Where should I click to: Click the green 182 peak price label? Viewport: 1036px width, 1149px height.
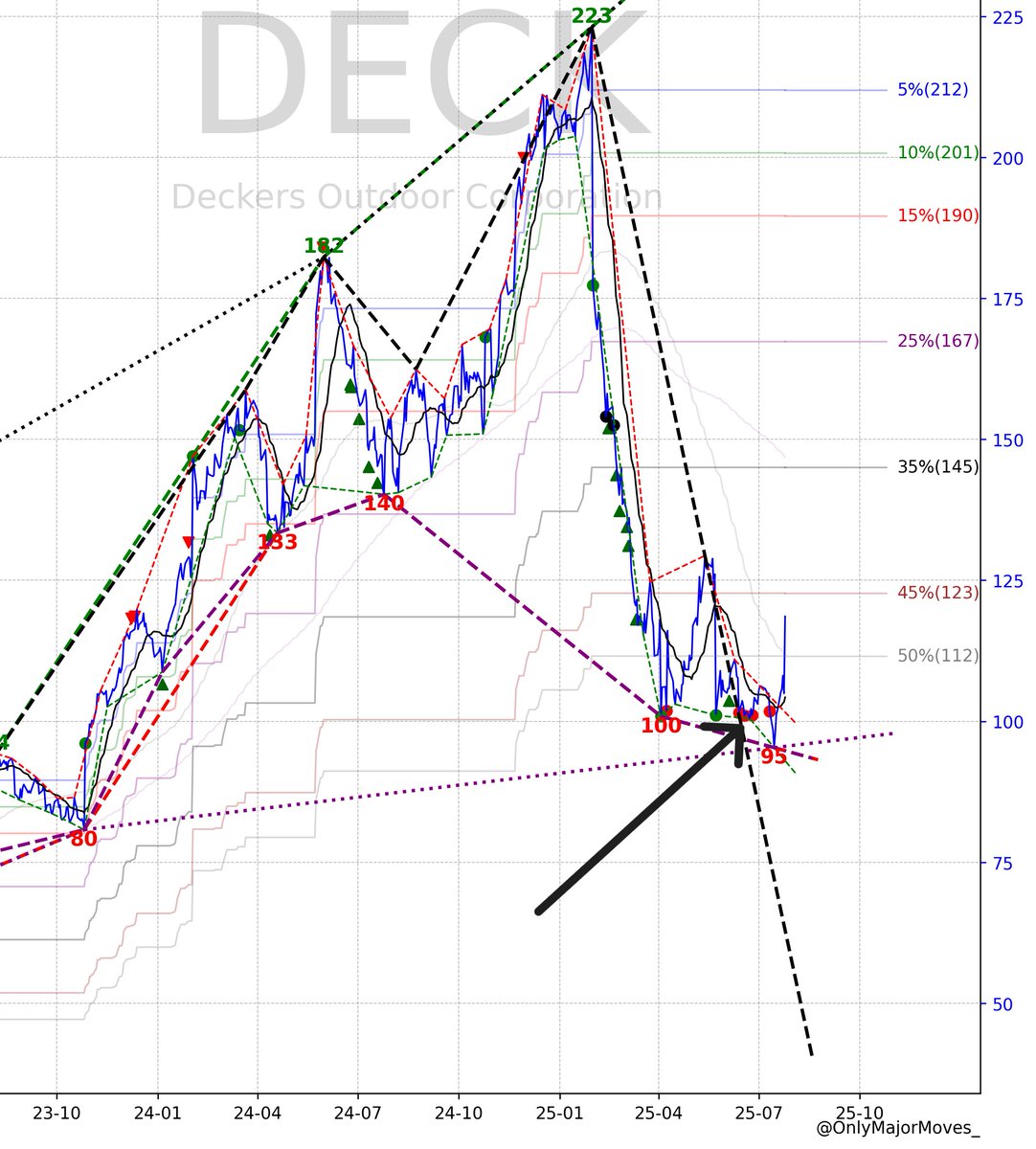[x=324, y=246]
